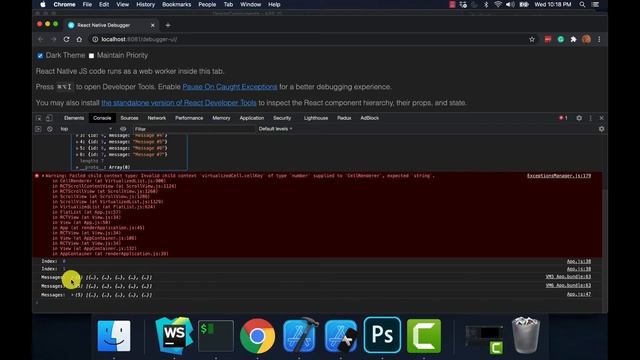This screenshot has width=640, height=360.
Task: Launch WebStorm from the Dock
Action: pyautogui.click(x=174, y=336)
